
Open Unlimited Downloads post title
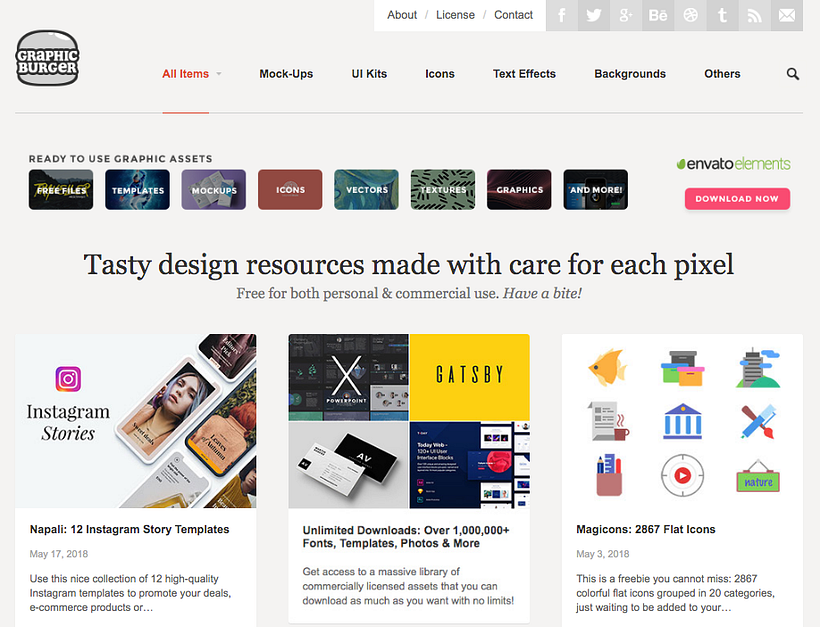click(x=406, y=537)
